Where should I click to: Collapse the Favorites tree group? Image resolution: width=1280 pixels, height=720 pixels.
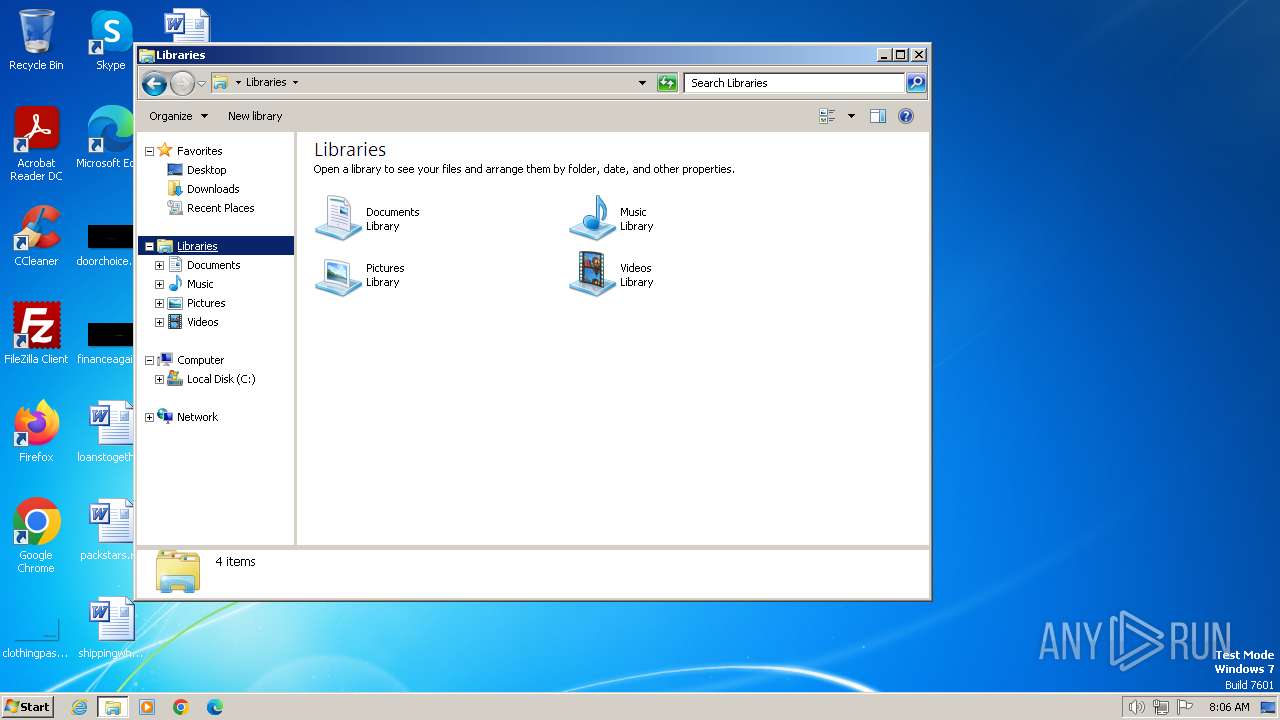click(149, 151)
